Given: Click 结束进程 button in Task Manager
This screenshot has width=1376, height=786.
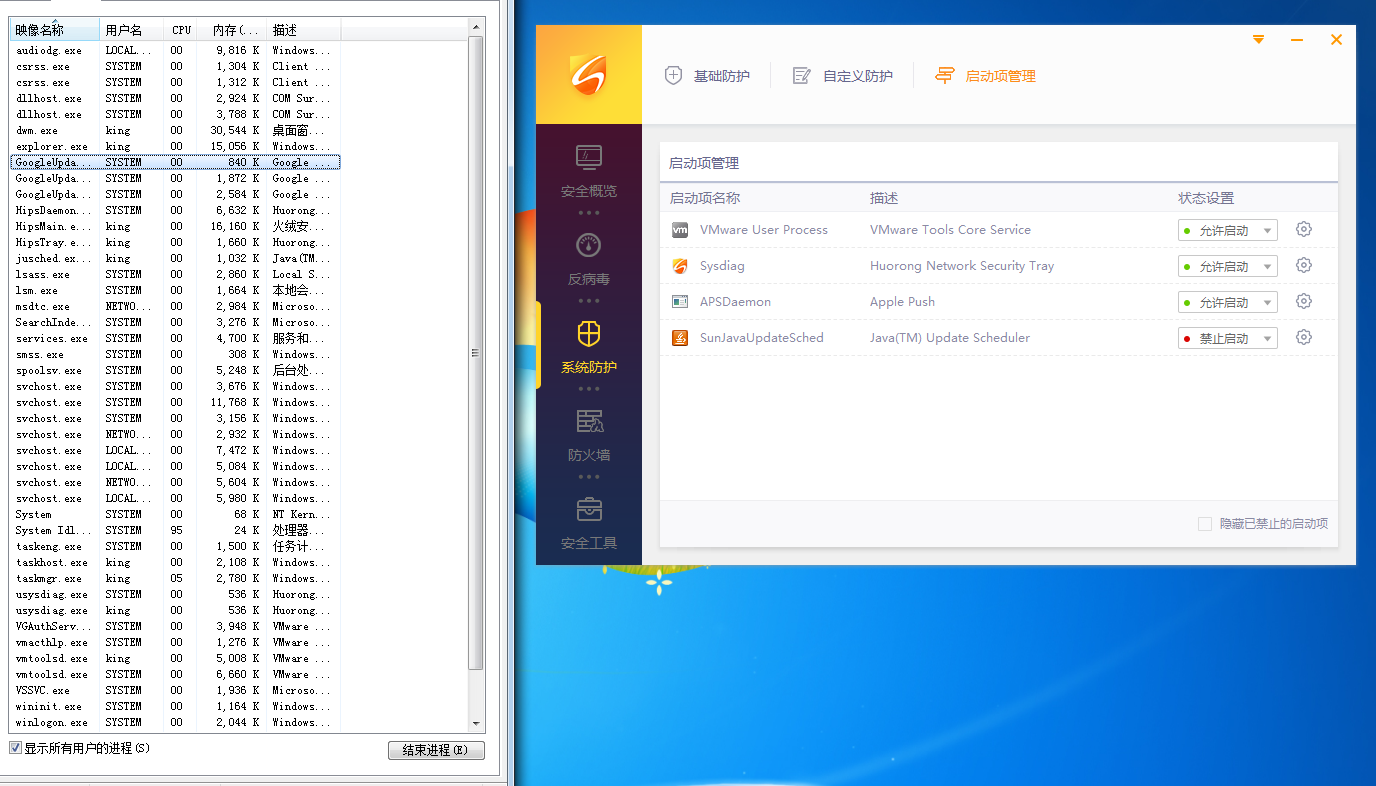Looking at the screenshot, I should click(436, 750).
